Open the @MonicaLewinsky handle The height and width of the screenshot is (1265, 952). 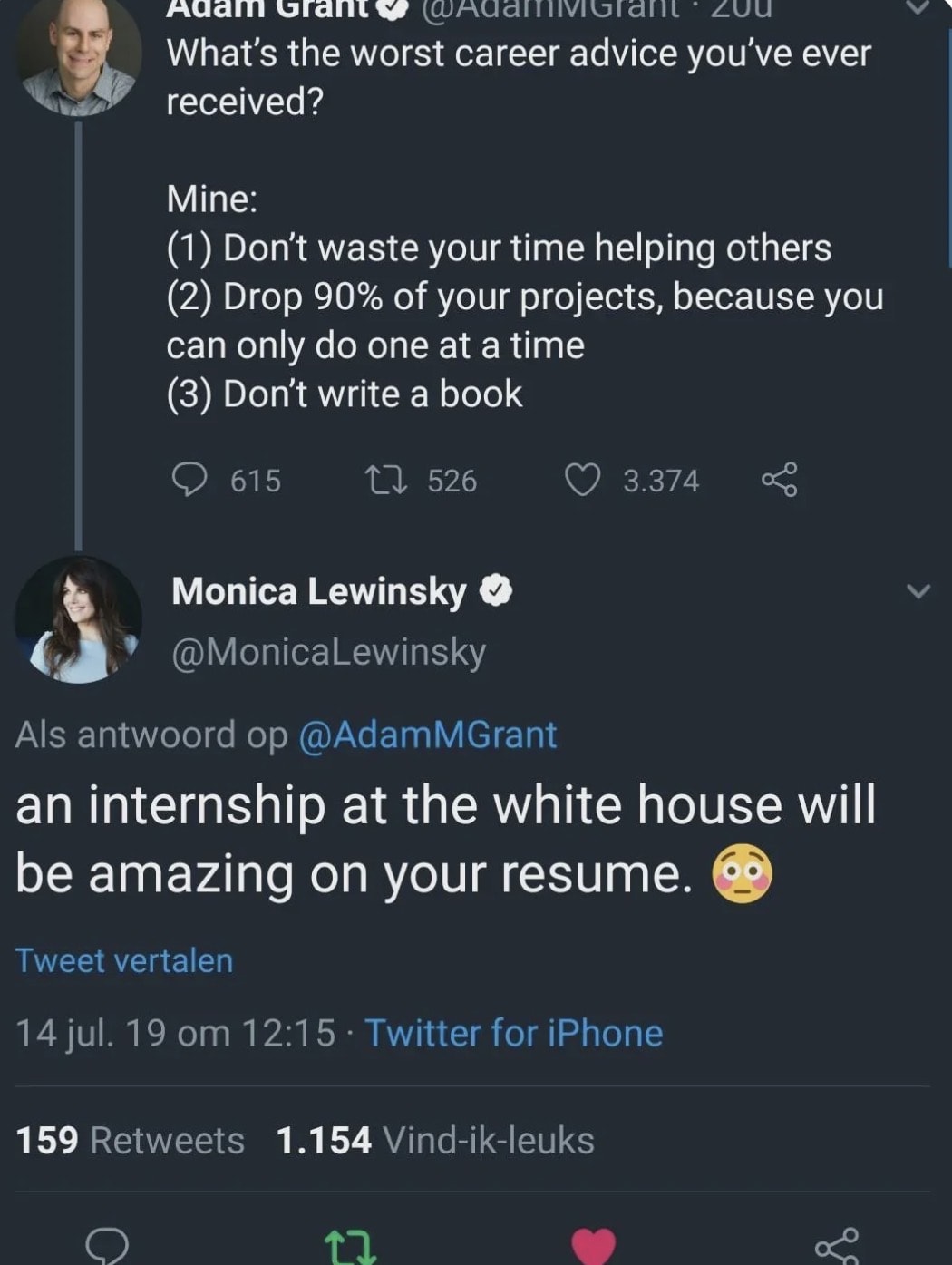point(328,651)
